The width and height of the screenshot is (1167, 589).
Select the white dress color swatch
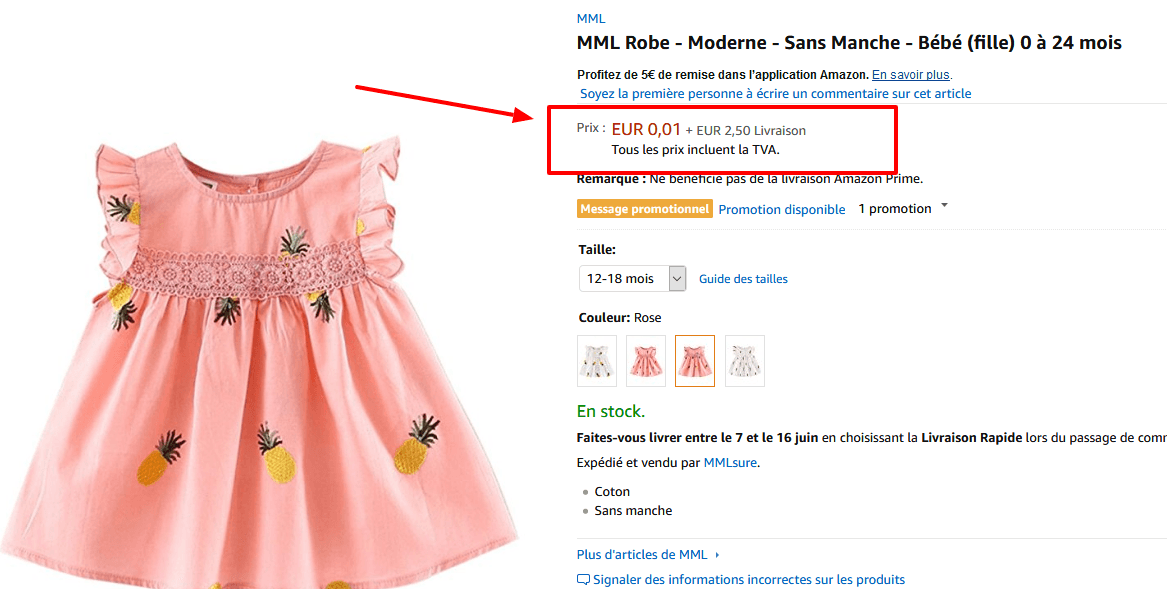597,361
